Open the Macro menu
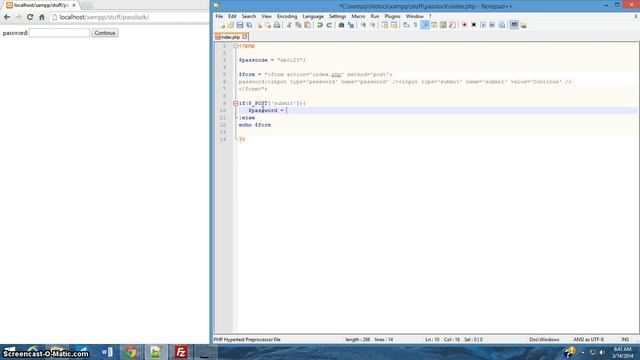 358,16
